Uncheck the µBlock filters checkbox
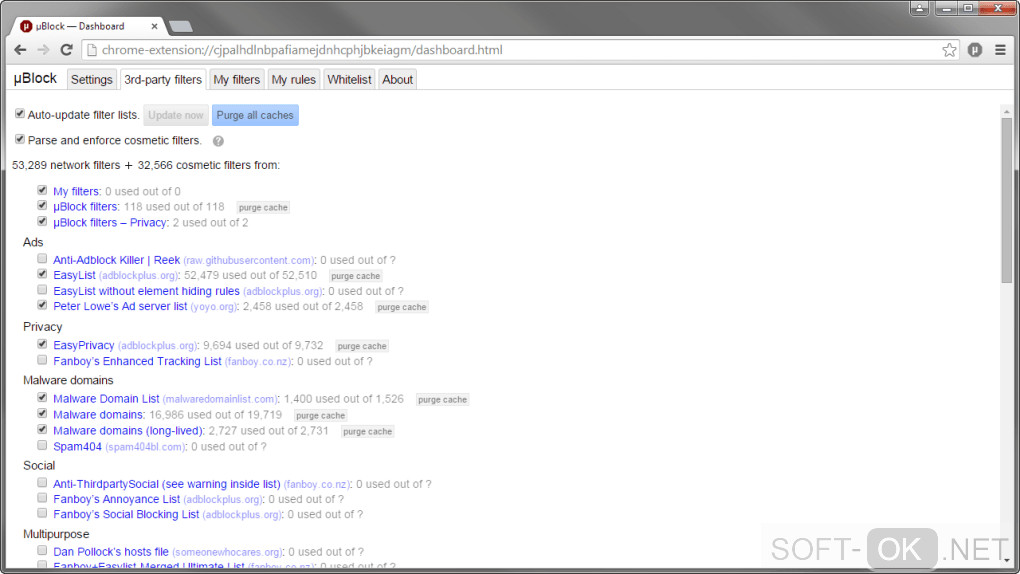 coord(42,206)
